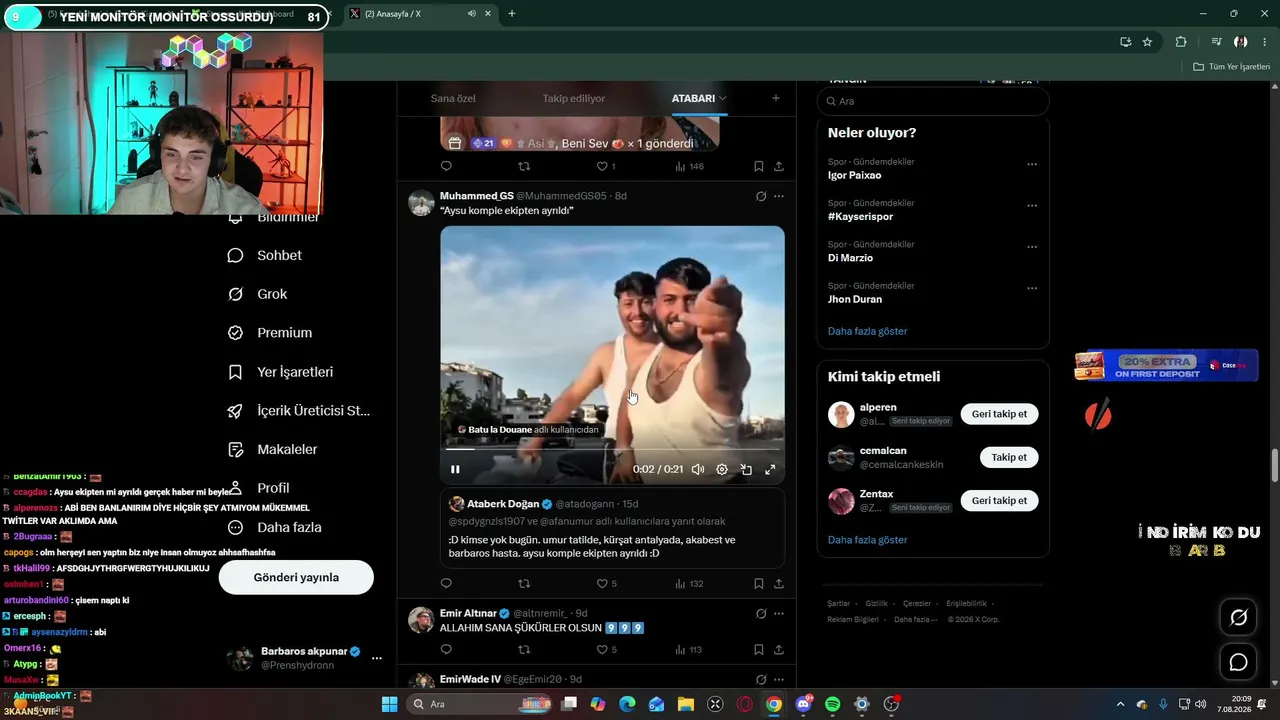This screenshot has width=1280, height=720.
Task: Open İçerik Üreticisi Stüdyosu in the sidebar
Action: (299, 411)
